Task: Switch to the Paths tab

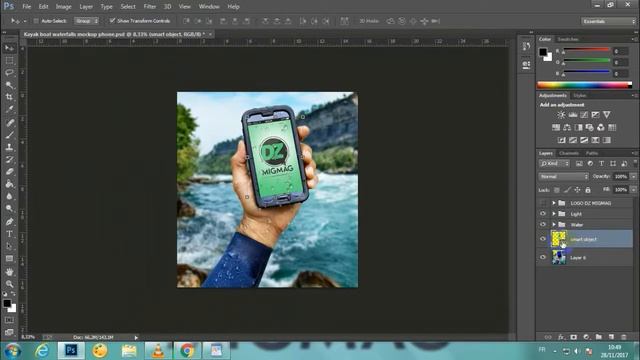Action: [x=592, y=153]
